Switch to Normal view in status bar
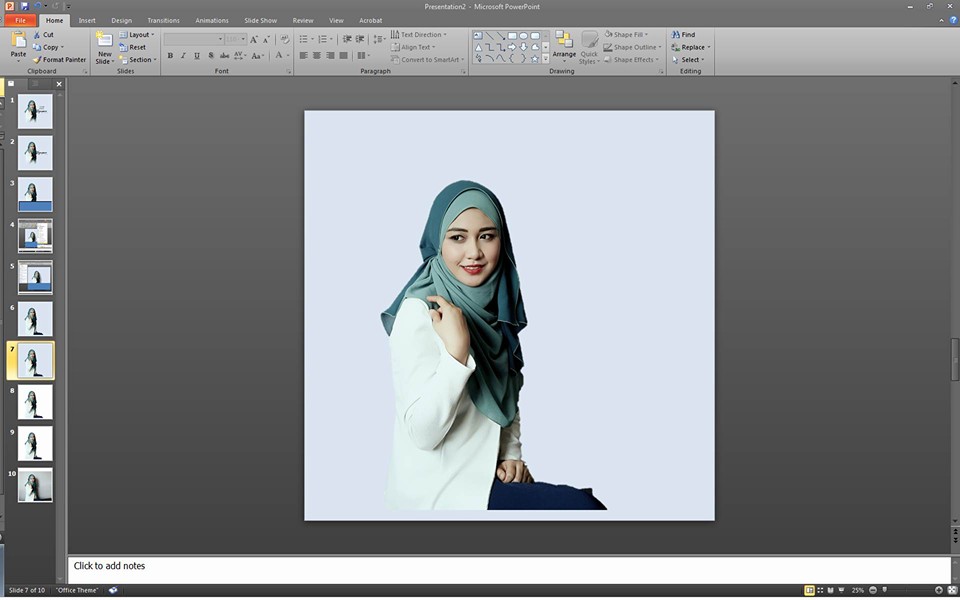The width and height of the screenshot is (960, 600). (809, 590)
